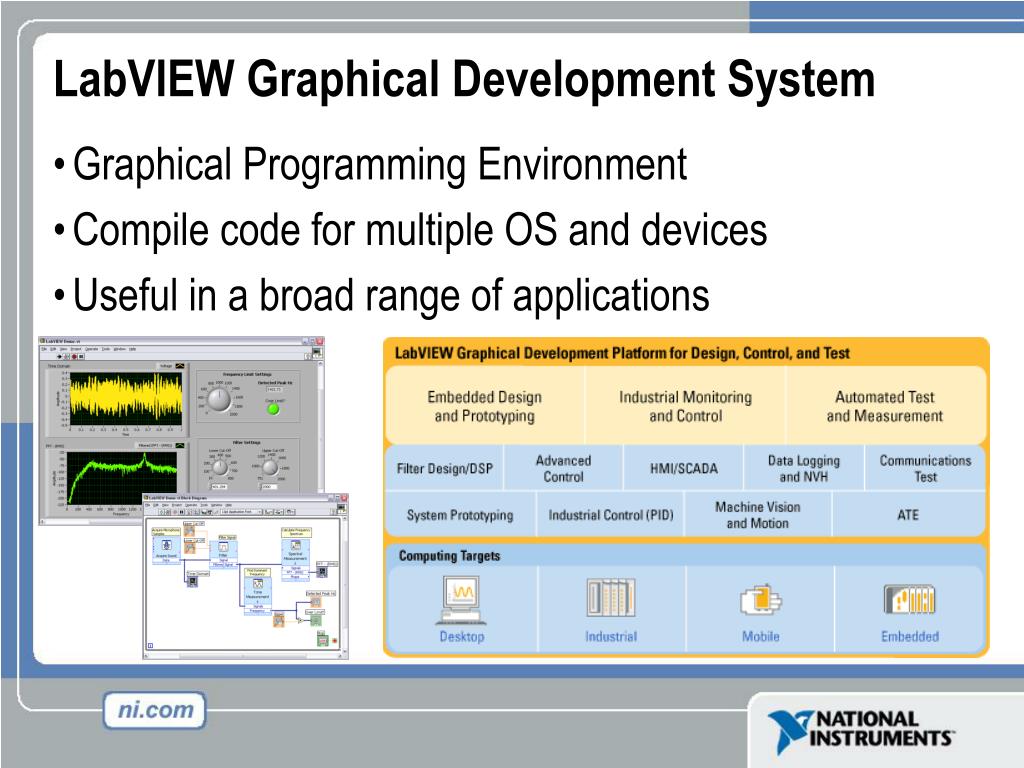Click the Industrial computing target icon
The width and height of the screenshot is (1024, 768).
611,598
